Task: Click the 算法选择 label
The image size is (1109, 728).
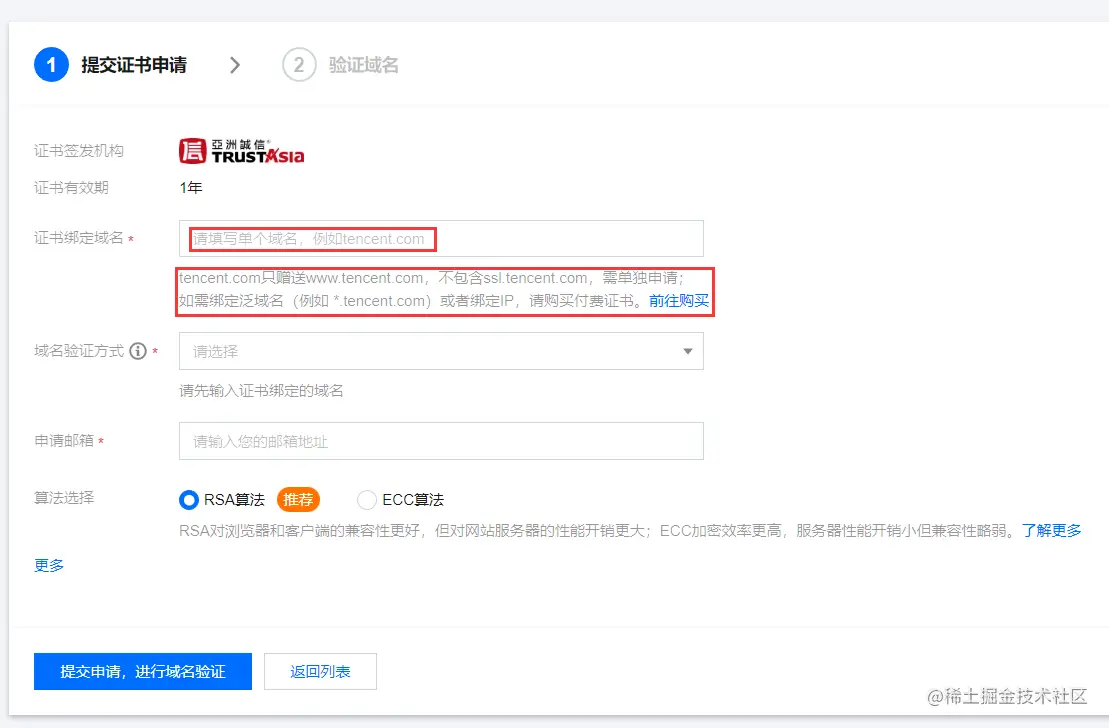Action: (x=64, y=498)
